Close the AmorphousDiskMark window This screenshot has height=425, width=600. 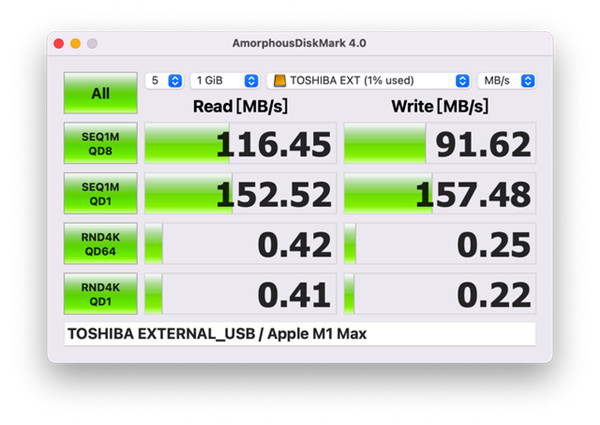(x=58, y=44)
